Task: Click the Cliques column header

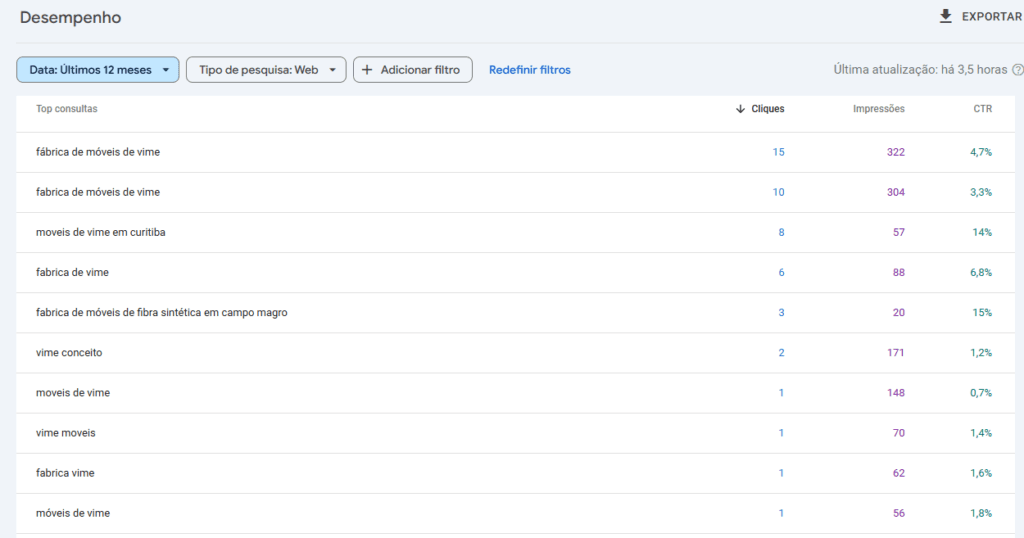Action: tap(768, 109)
